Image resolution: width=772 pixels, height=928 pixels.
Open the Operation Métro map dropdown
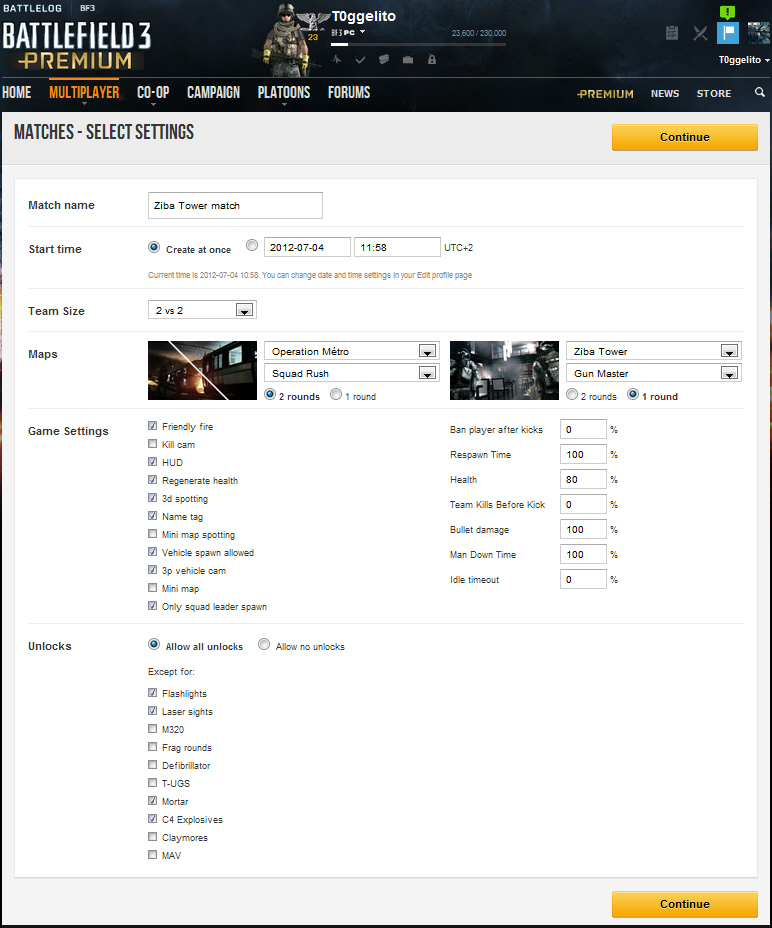coord(352,351)
